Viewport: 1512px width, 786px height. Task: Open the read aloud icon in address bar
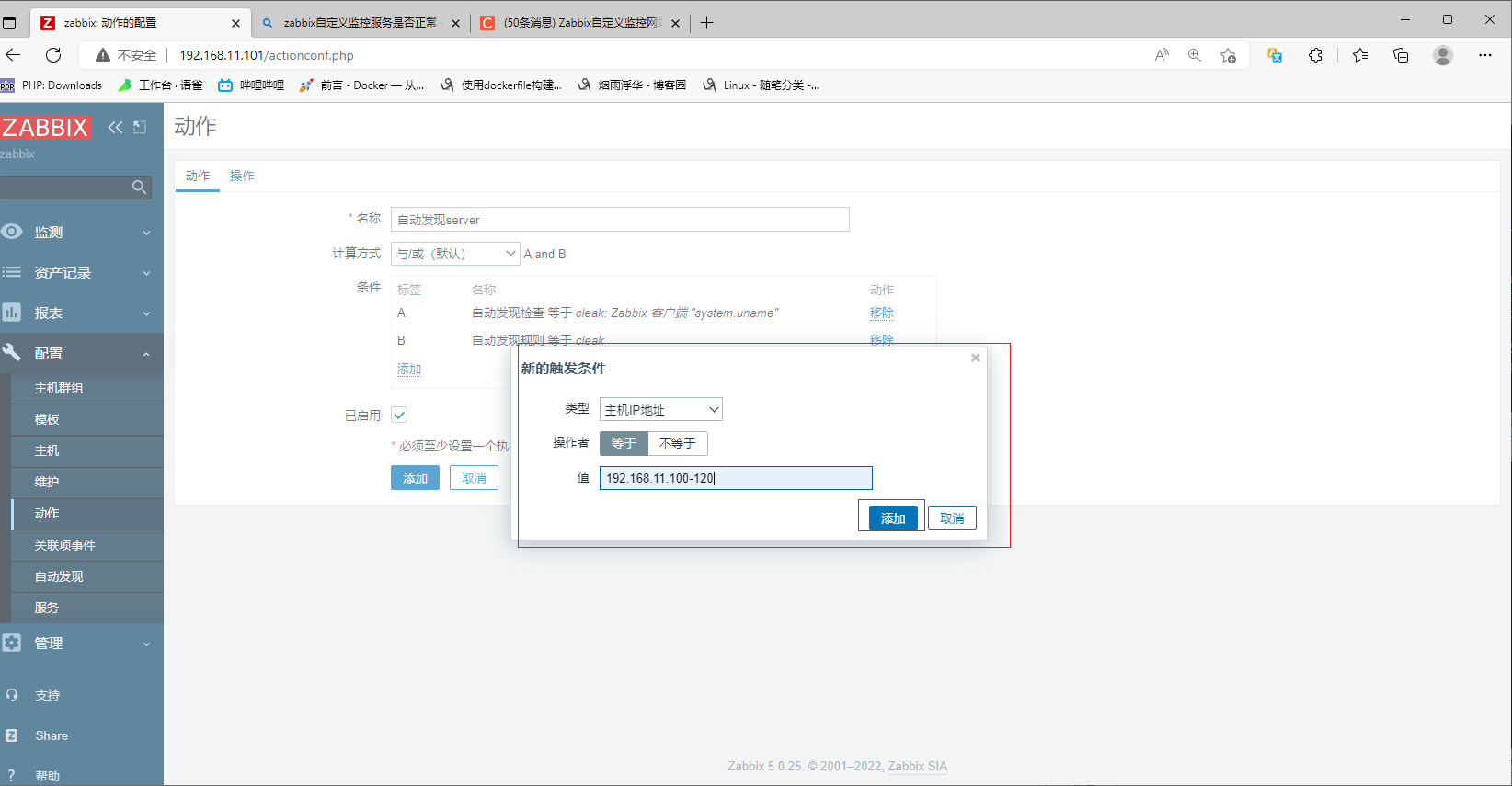[1162, 55]
